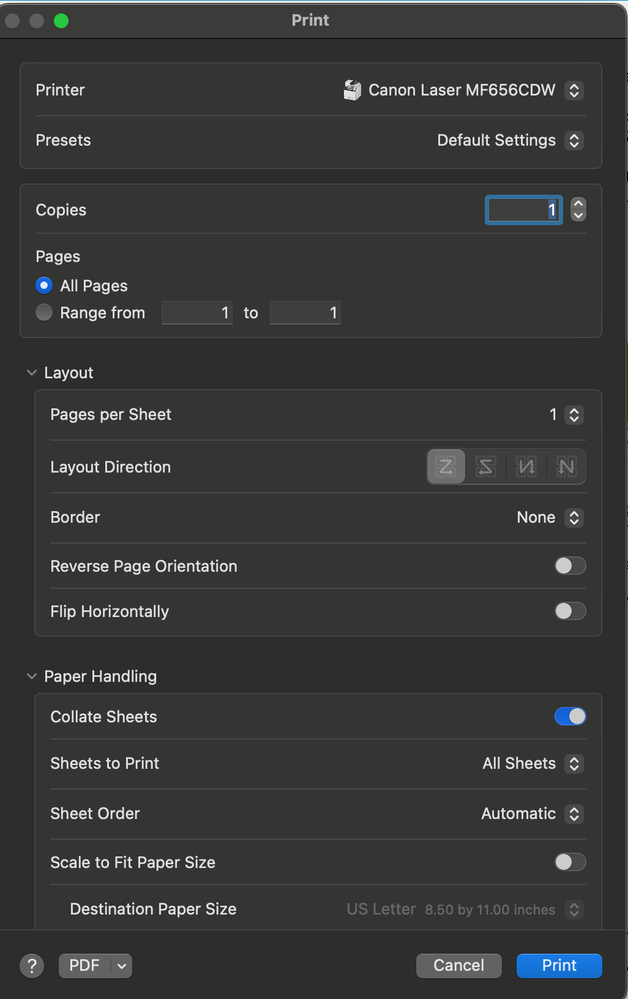Collapse the Layout section
The image size is (628, 999).
coord(31,371)
